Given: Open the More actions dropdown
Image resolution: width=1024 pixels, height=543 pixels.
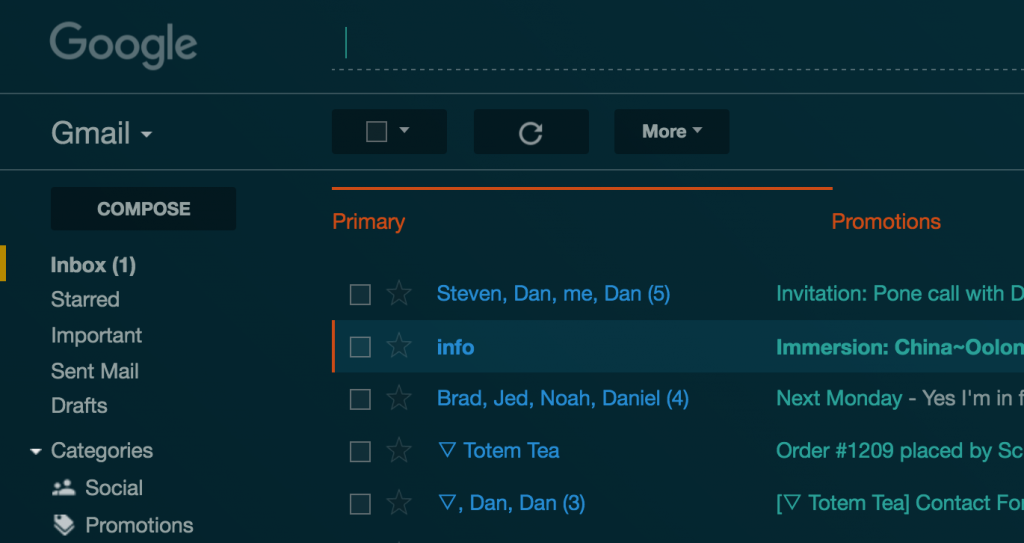Looking at the screenshot, I should (671, 132).
